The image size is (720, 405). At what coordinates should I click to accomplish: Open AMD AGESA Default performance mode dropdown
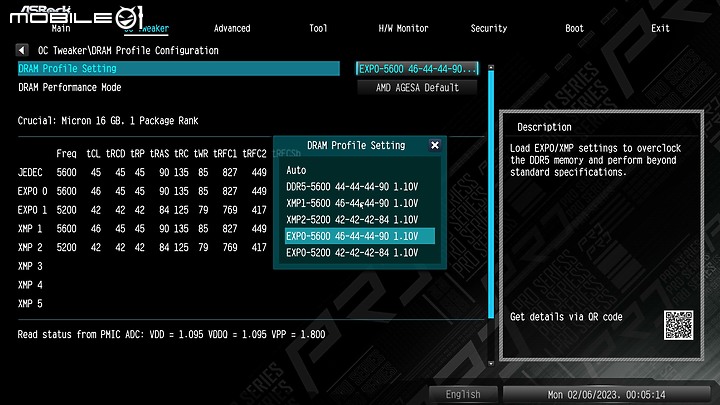pos(417,88)
